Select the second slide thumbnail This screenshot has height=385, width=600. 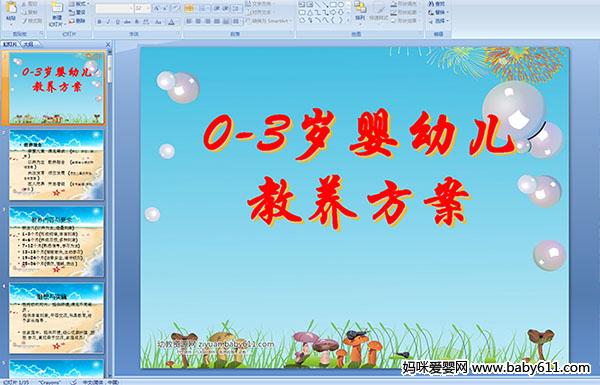coord(56,165)
